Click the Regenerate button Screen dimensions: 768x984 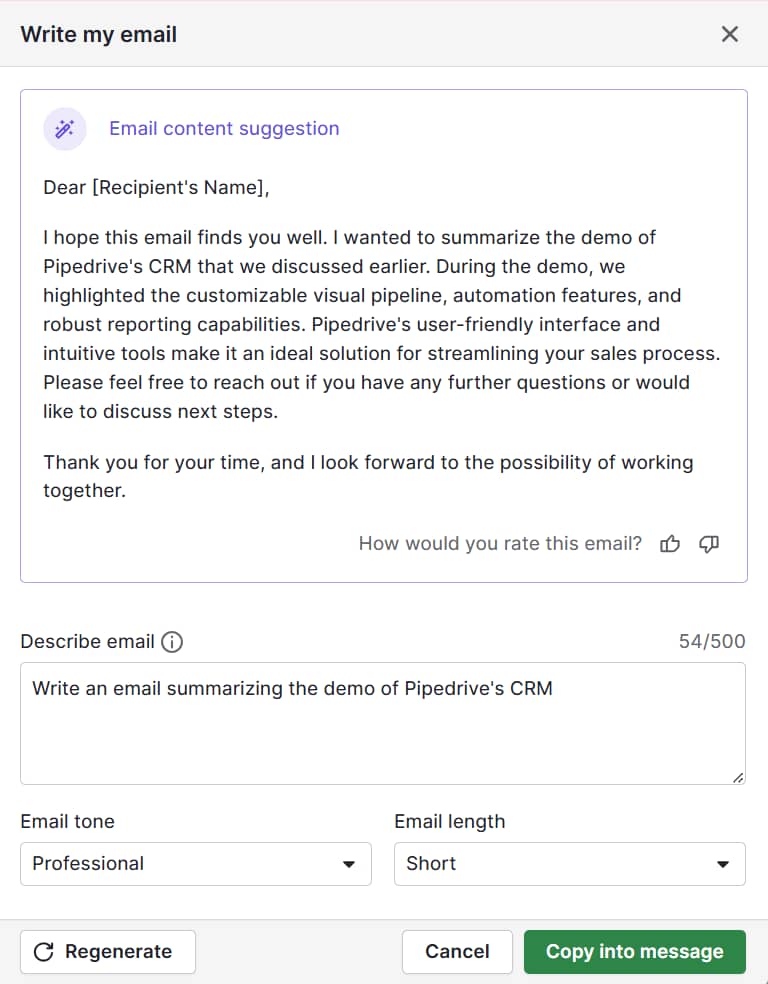tap(107, 951)
